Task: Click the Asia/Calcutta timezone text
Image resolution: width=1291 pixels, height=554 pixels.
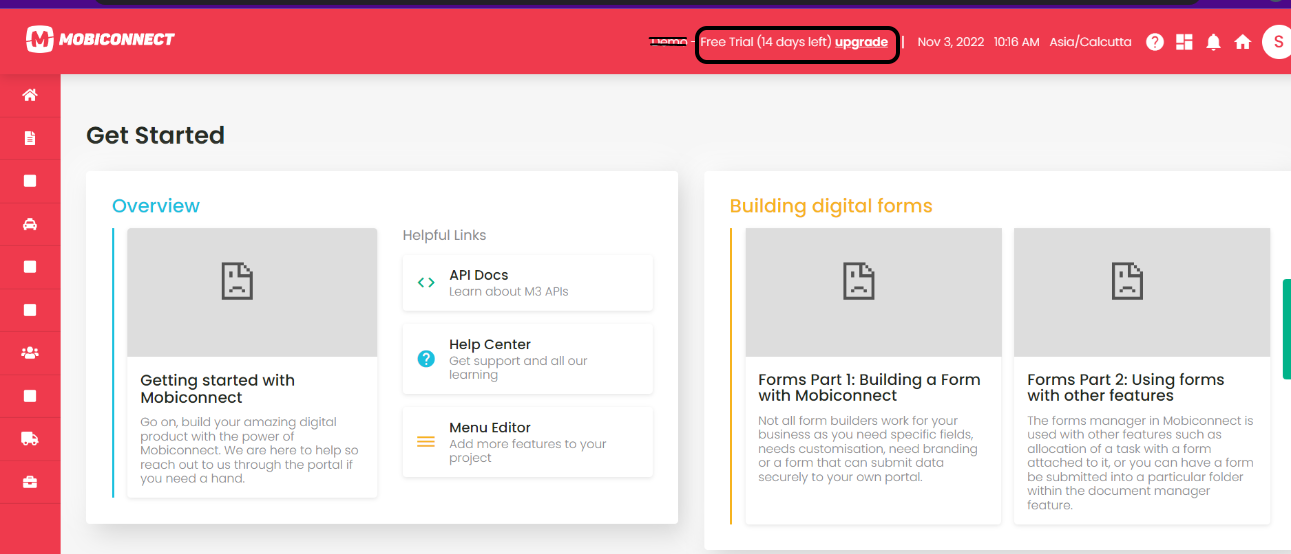Action: (x=1090, y=42)
